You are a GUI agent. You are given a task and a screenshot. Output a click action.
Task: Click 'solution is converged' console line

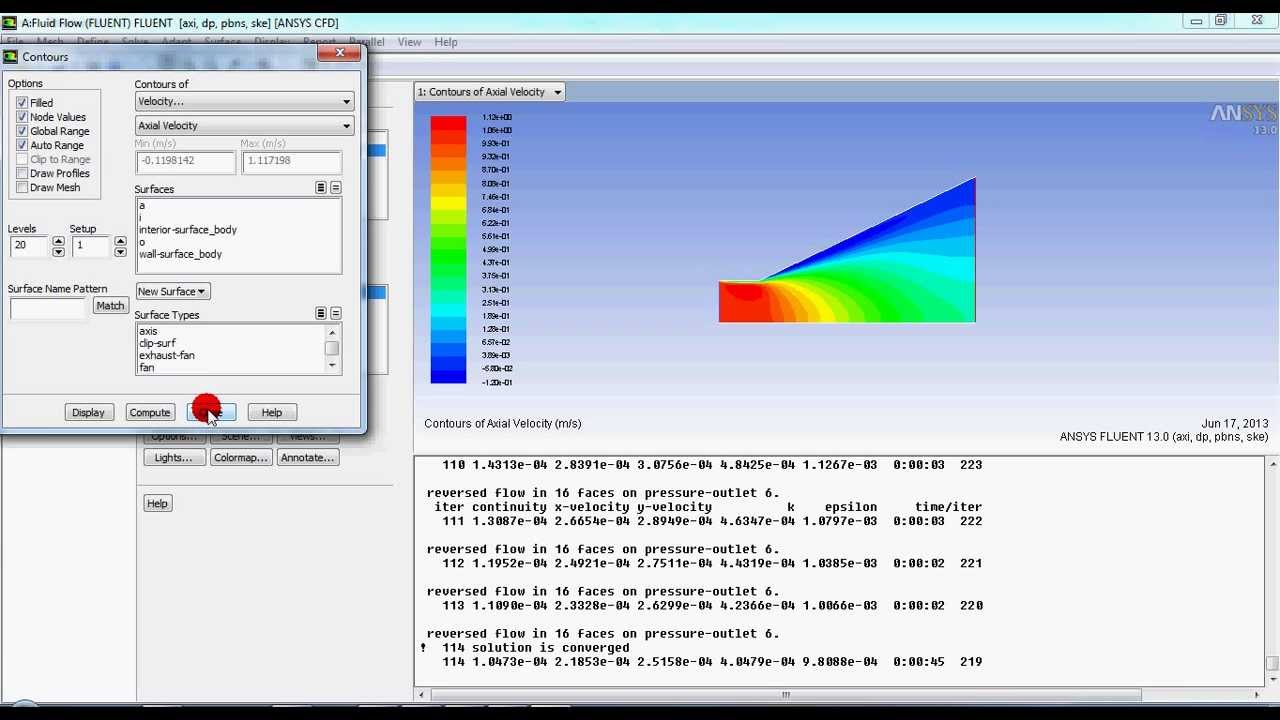pyautogui.click(x=536, y=648)
